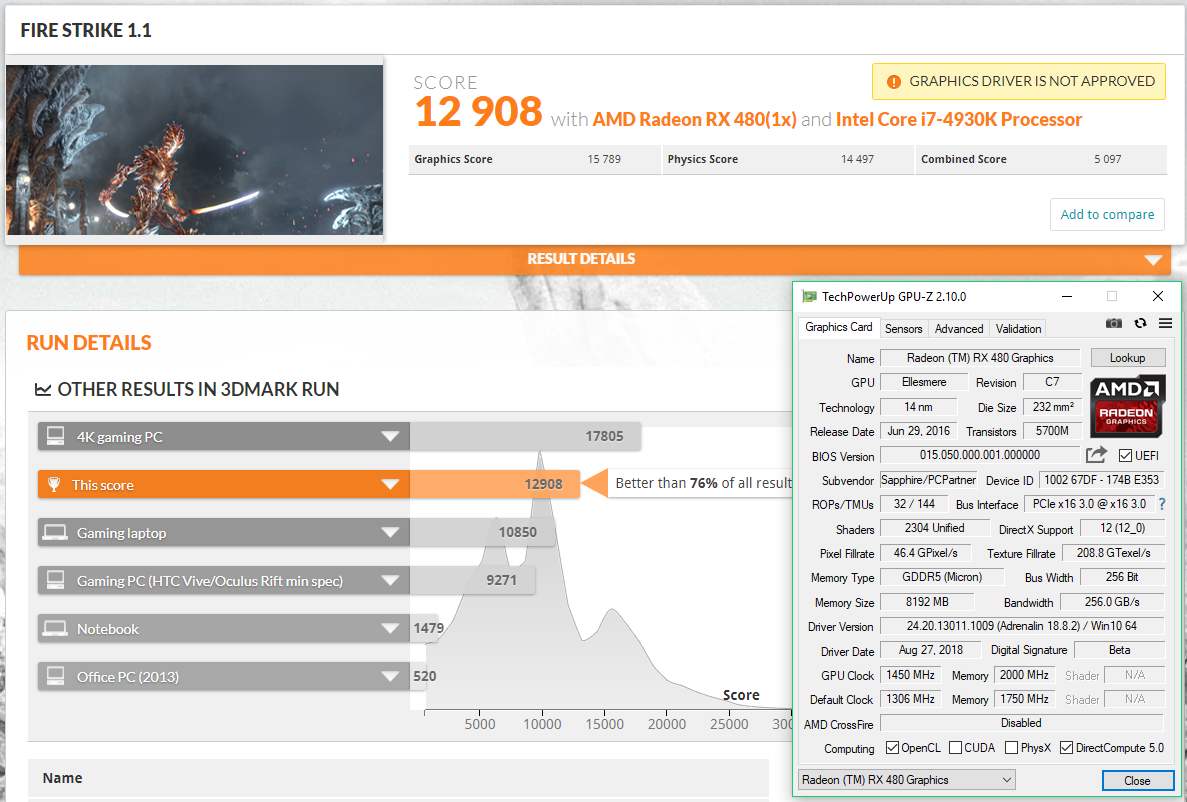Viewport: 1187px width, 802px height.
Task: Open GPU-Z hamburger menu icon
Action: 1165,323
